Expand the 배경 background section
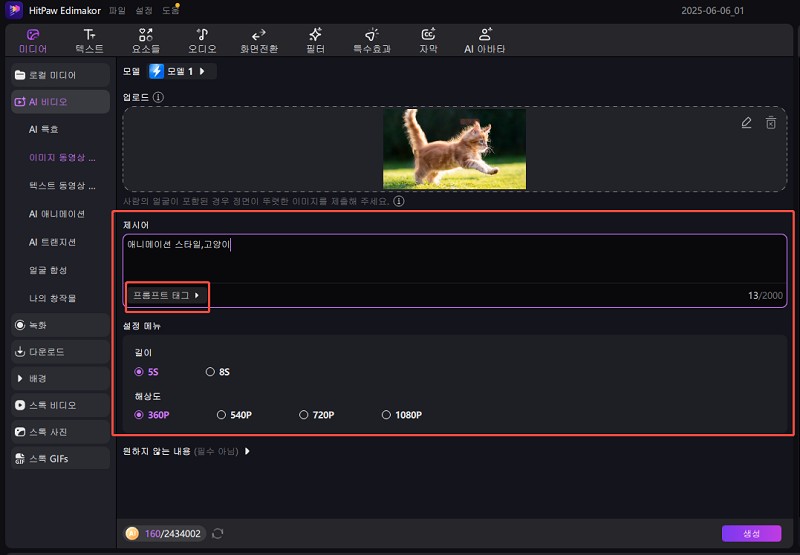 tap(60, 379)
